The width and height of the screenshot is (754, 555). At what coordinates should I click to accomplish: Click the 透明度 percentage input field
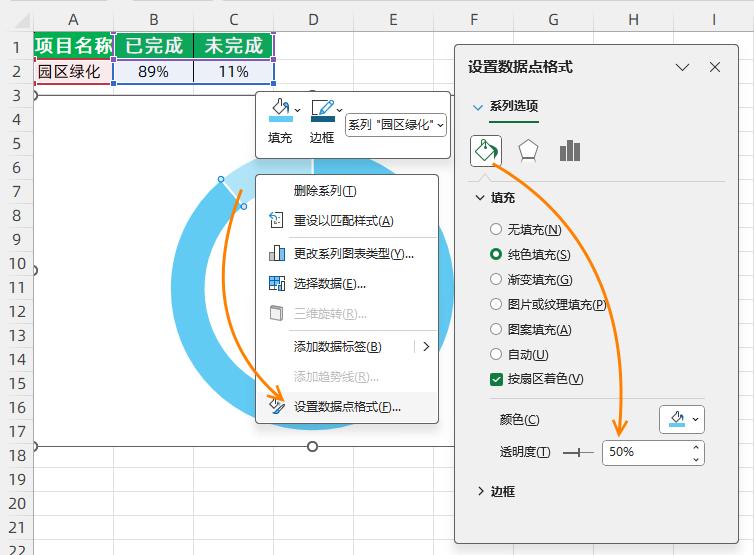pyautogui.click(x=645, y=452)
